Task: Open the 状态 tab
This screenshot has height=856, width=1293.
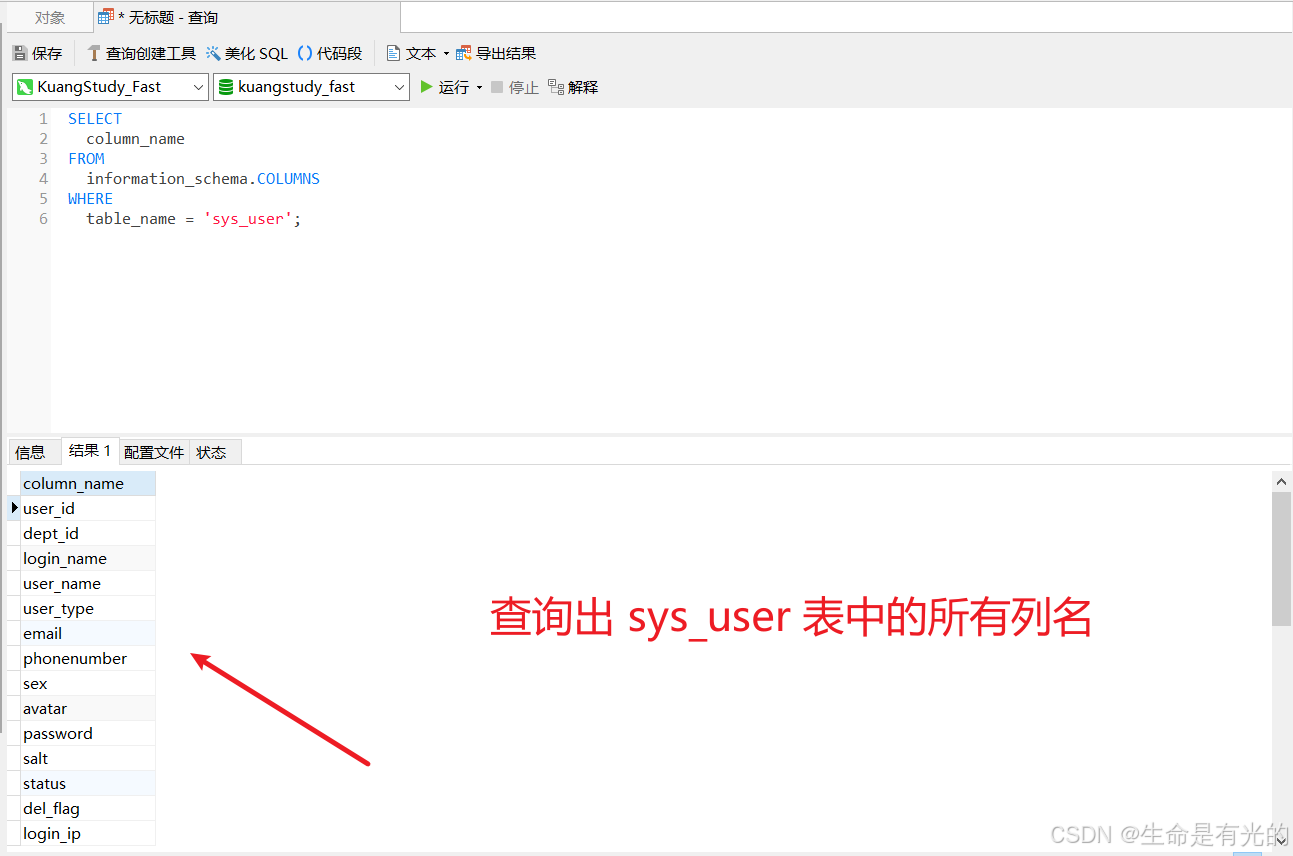Action: point(211,451)
